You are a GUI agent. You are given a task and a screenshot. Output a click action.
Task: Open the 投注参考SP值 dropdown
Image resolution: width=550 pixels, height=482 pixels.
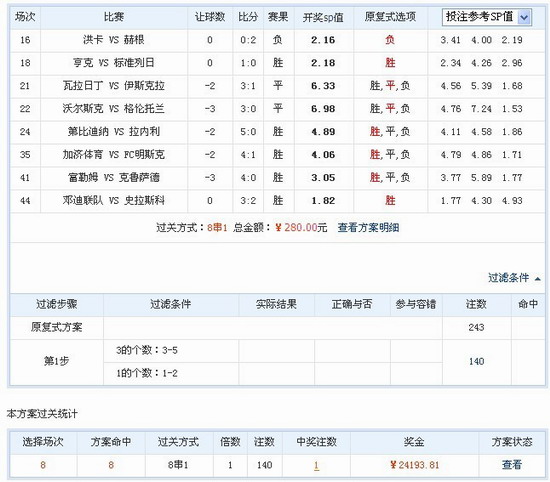point(487,17)
